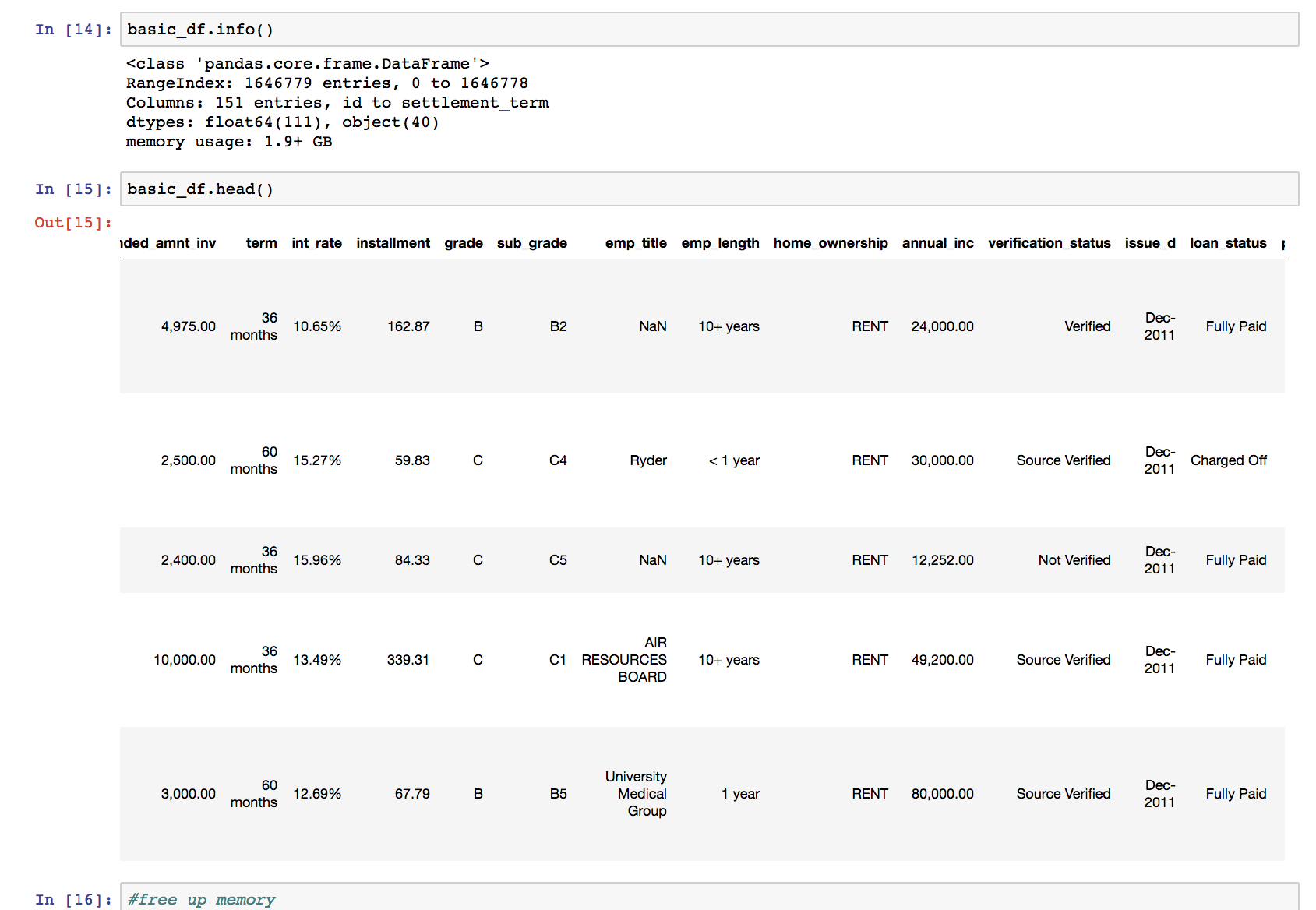The height and width of the screenshot is (910, 1316).
Task: Click the 339.31 installment cell
Action: (408, 660)
